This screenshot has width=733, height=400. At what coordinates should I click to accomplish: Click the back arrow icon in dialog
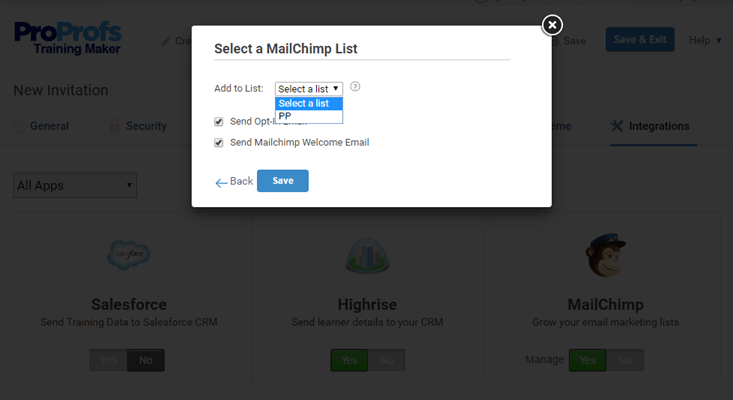point(221,182)
